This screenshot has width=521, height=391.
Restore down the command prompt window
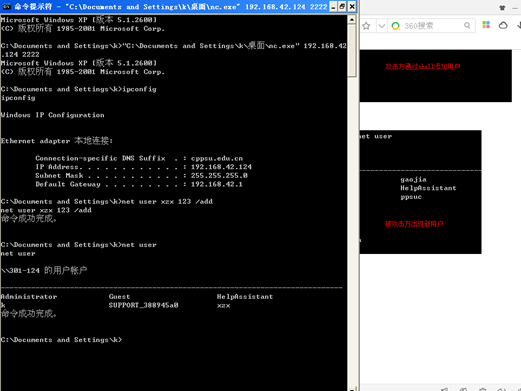point(342,7)
